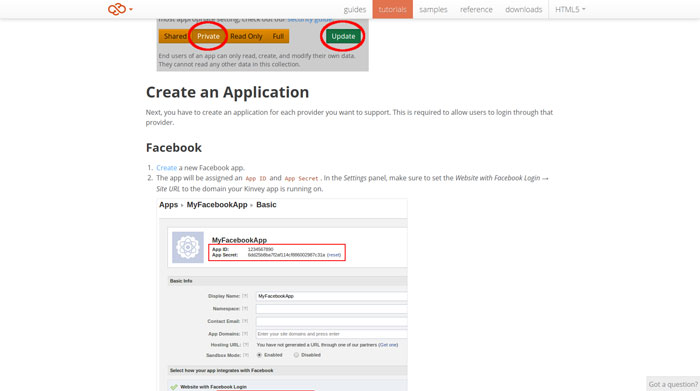Select the Full permission button

(278, 36)
